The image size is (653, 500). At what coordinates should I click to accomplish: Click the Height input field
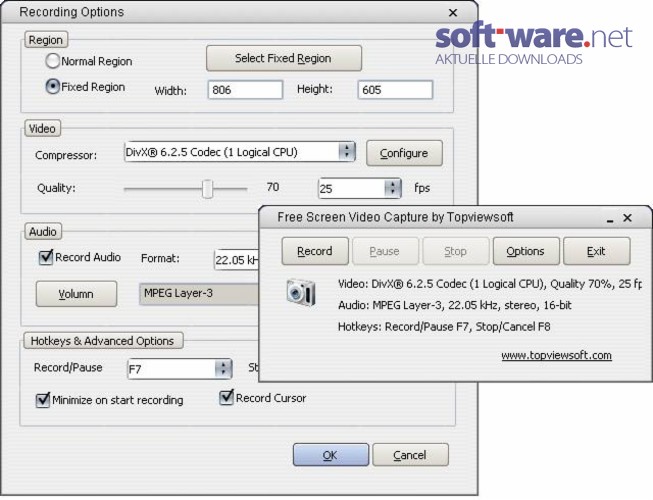point(395,90)
